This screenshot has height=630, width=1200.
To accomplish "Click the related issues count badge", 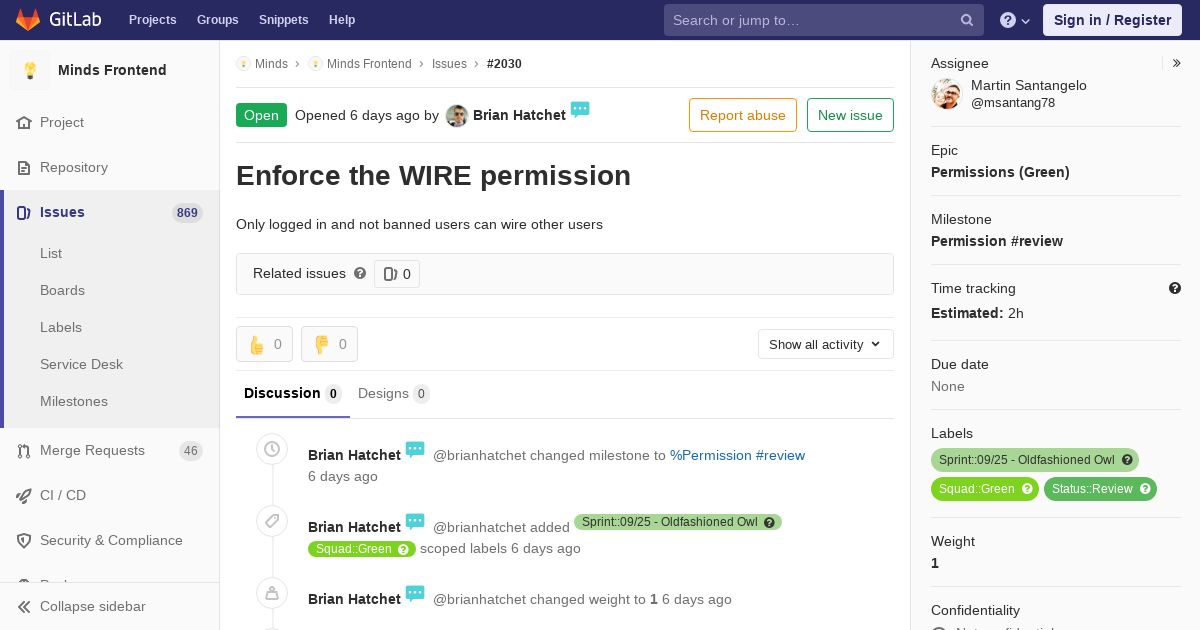I will click(x=397, y=274).
